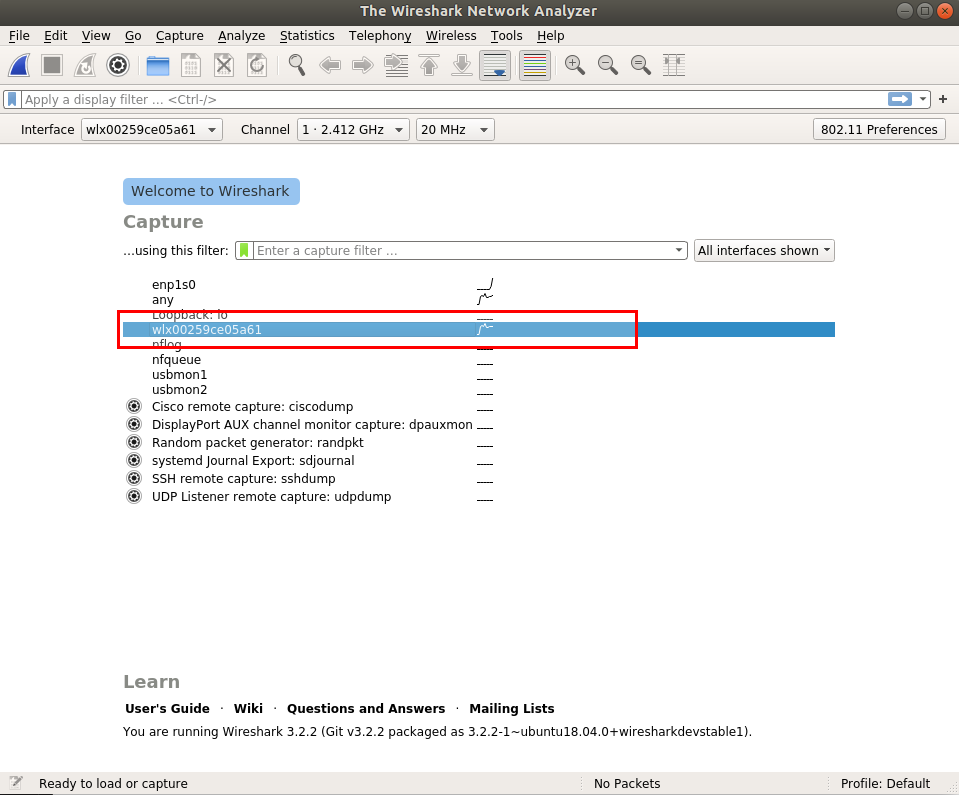The width and height of the screenshot is (959, 795).
Task: Open Questions and Answers link
Action: 366,709
